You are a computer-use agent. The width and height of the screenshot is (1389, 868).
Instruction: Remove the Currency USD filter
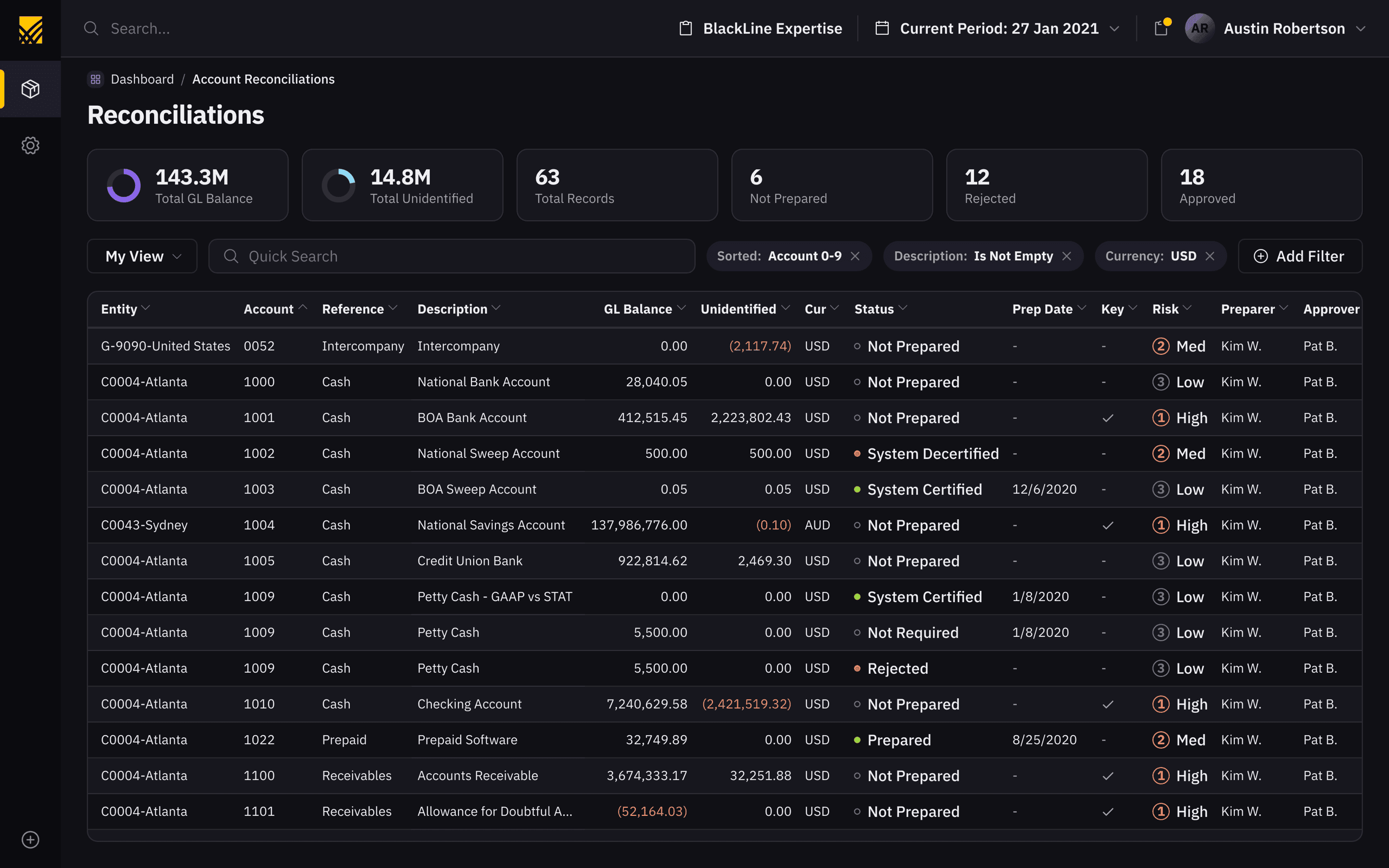coord(1210,256)
